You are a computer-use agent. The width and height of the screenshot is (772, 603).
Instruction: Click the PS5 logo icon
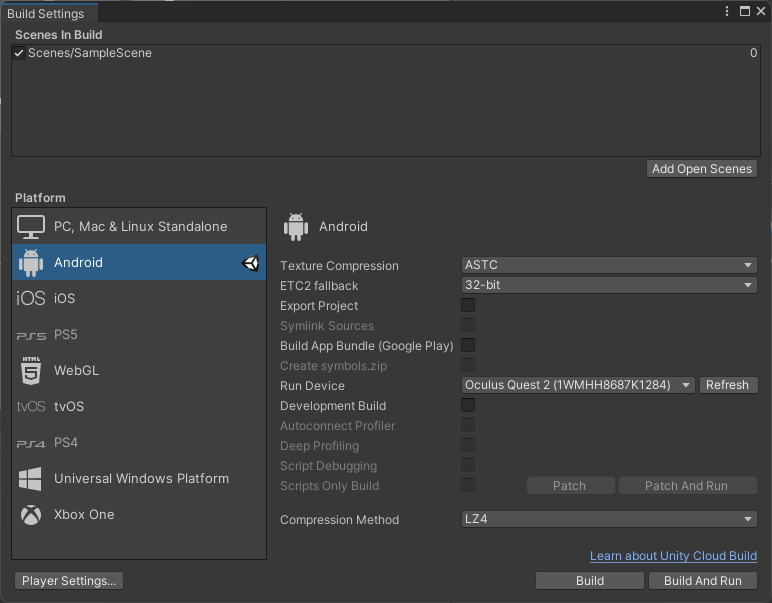[31, 336]
